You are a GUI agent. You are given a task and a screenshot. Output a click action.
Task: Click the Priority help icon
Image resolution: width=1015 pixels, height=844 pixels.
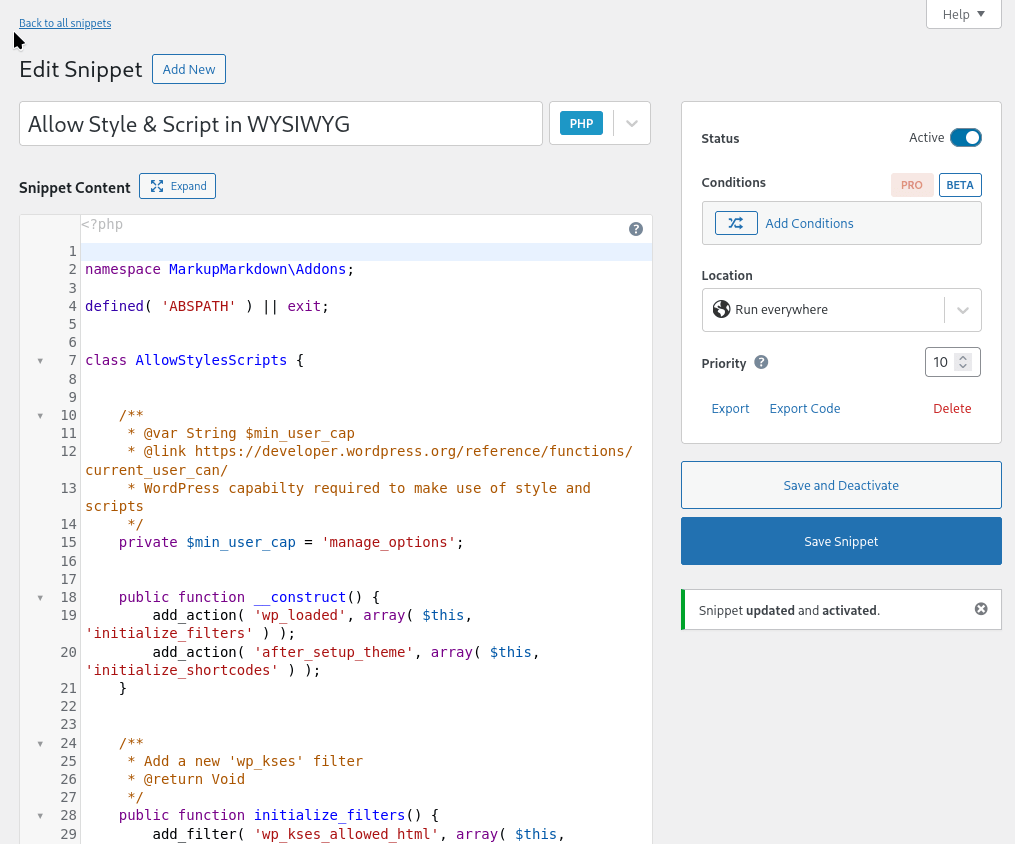click(x=761, y=363)
